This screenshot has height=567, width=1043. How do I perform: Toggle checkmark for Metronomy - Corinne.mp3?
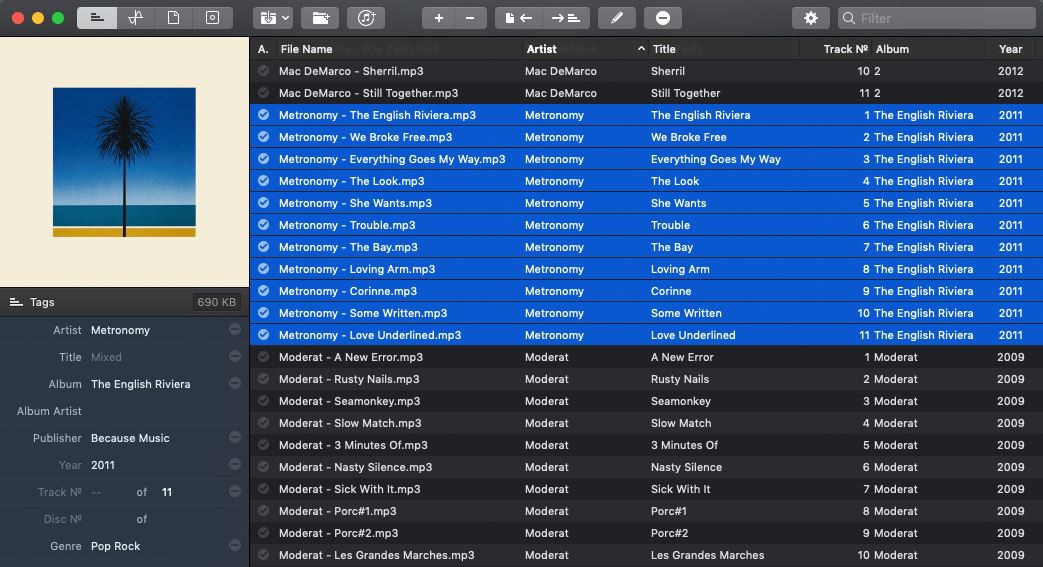tap(263, 290)
